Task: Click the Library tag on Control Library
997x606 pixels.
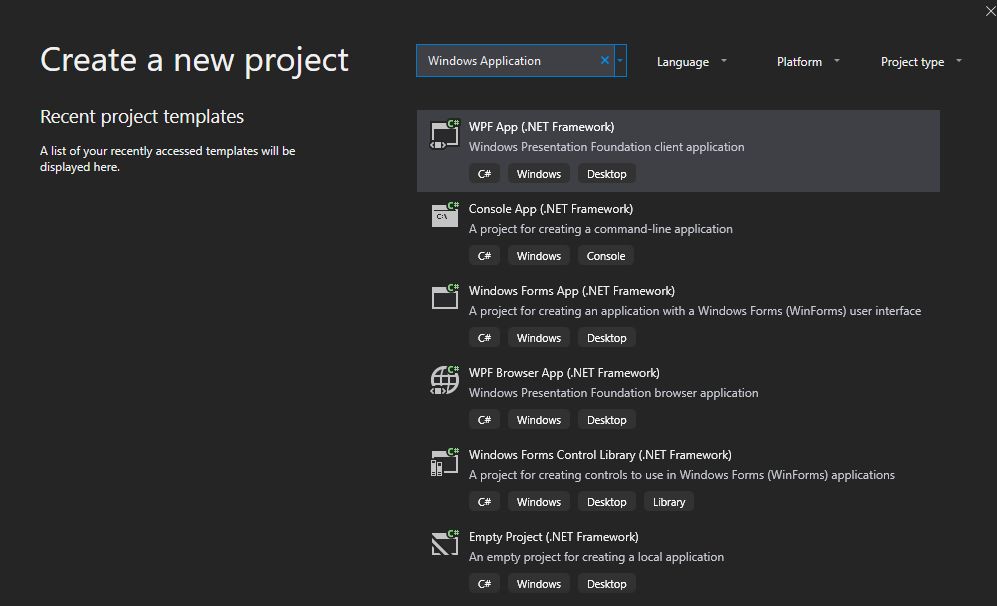Action: click(669, 502)
